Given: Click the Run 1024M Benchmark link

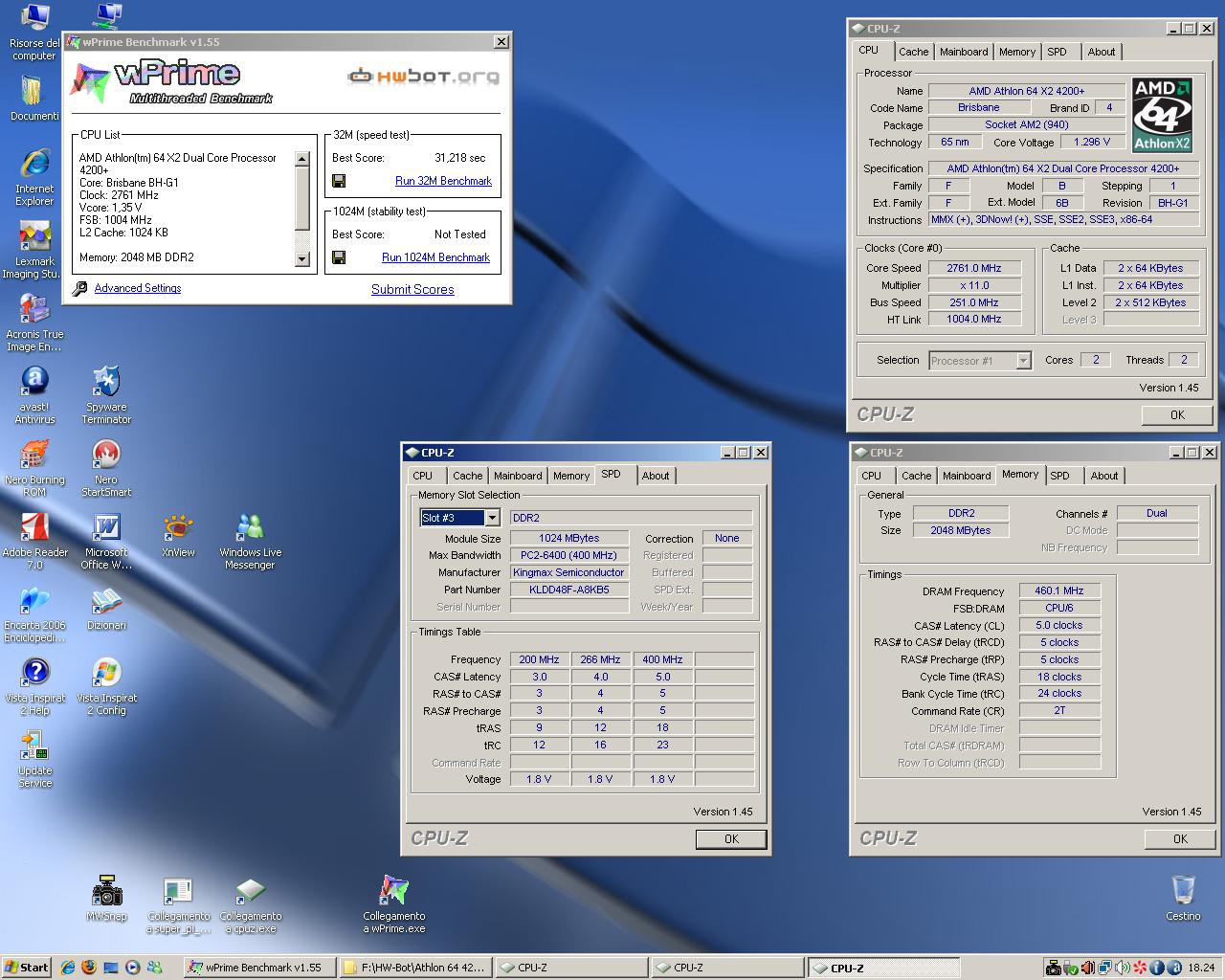Looking at the screenshot, I should tap(435, 257).
